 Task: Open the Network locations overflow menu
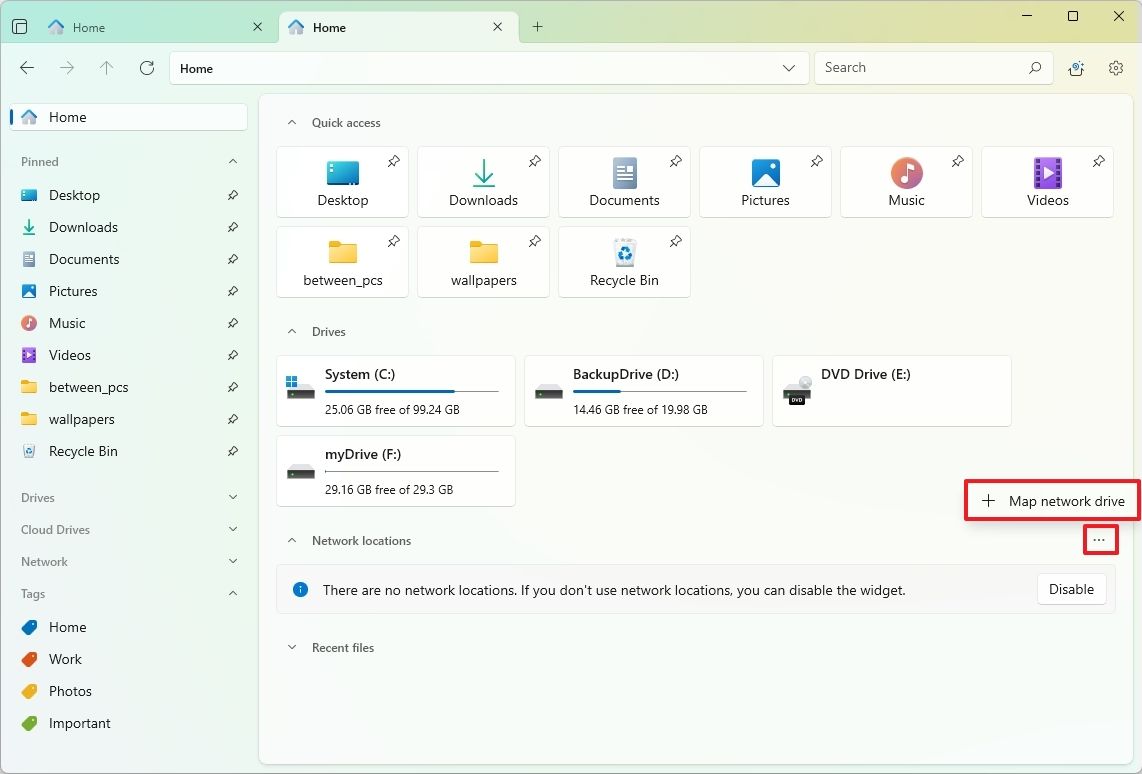(x=1100, y=540)
